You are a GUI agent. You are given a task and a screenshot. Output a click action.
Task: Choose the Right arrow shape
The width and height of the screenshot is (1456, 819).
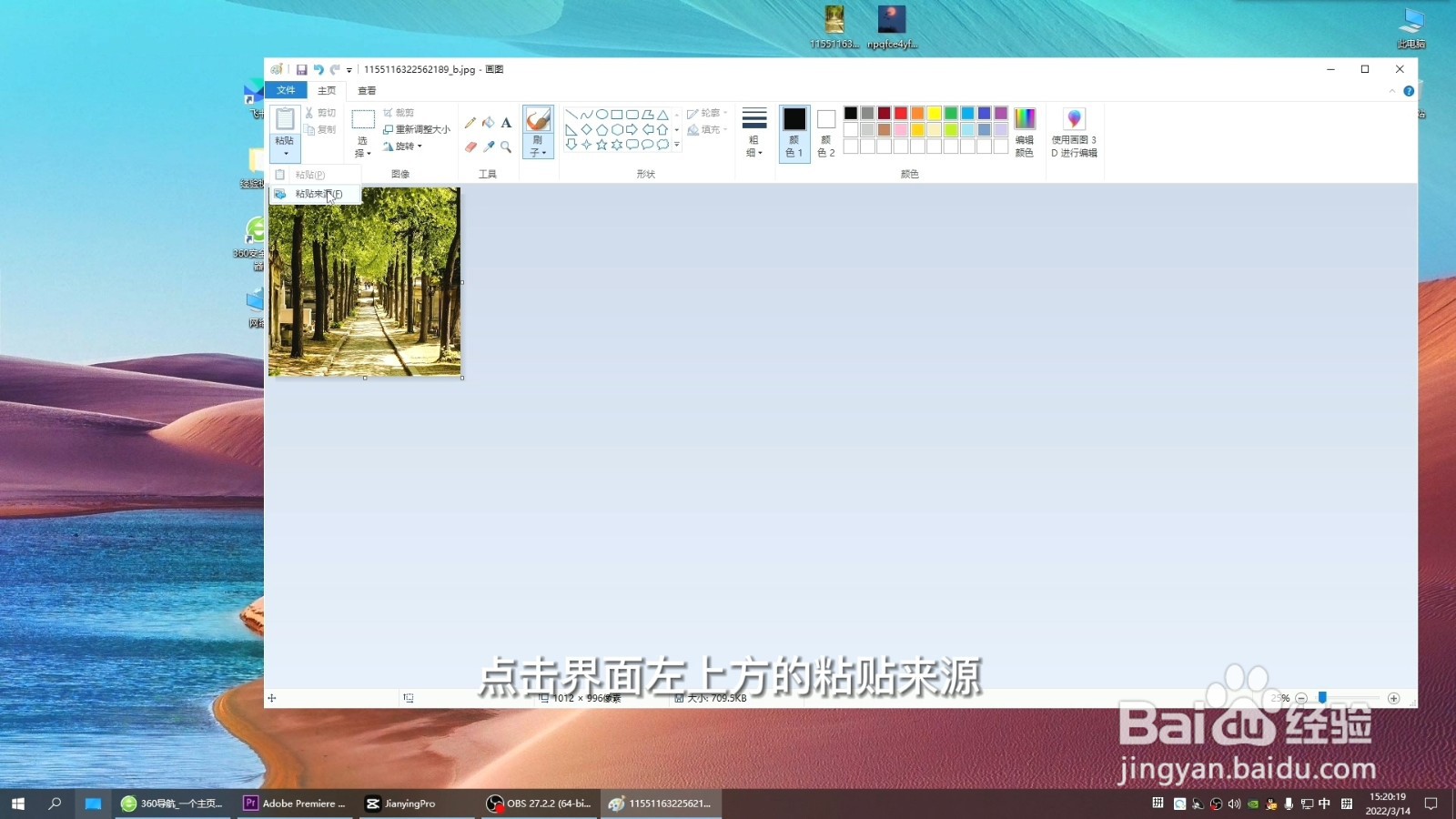pyautogui.click(x=632, y=129)
